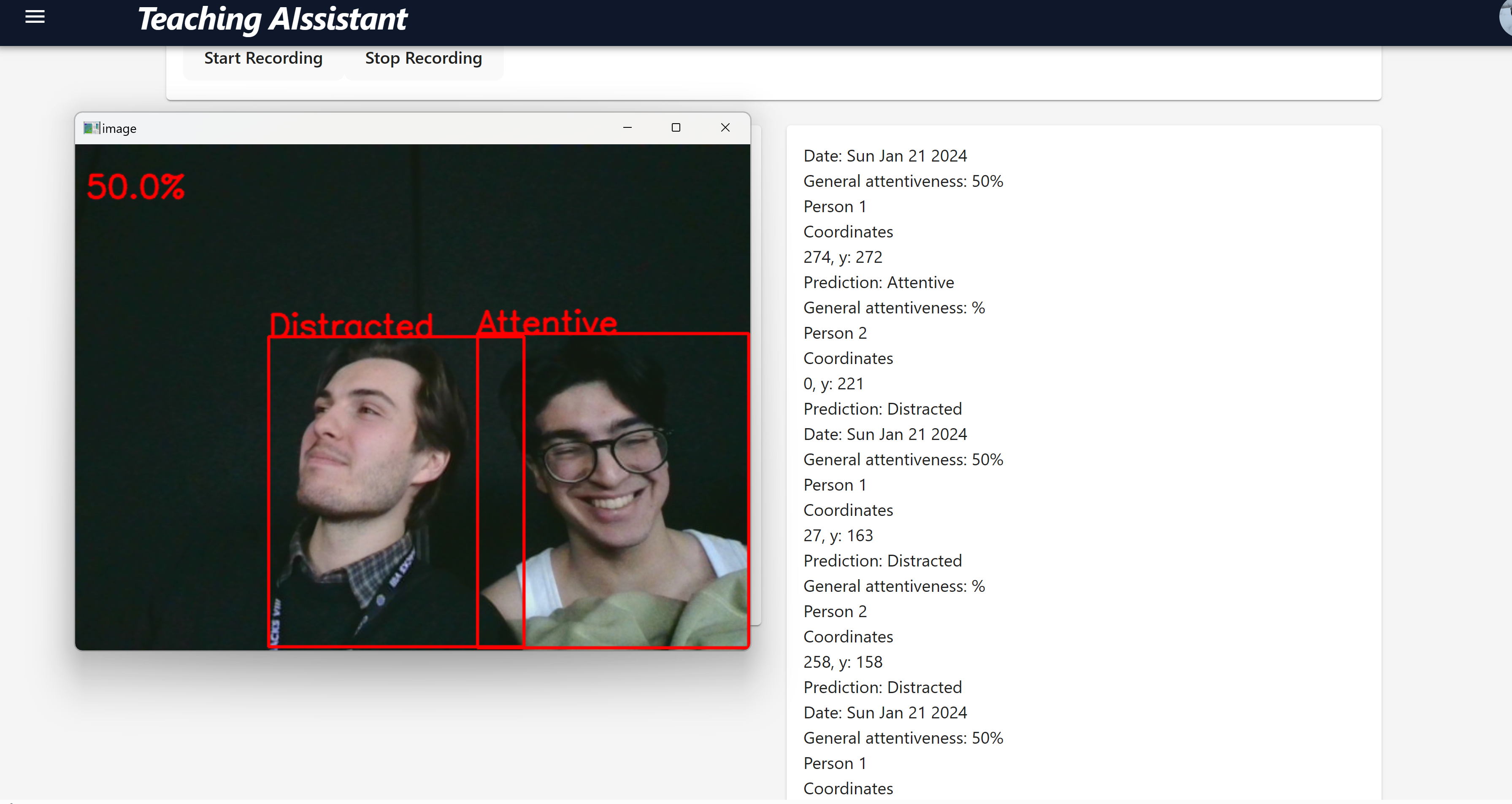This screenshot has width=1512, height=804.
Task: Click the Attentive label above right box
Action: 546,322
